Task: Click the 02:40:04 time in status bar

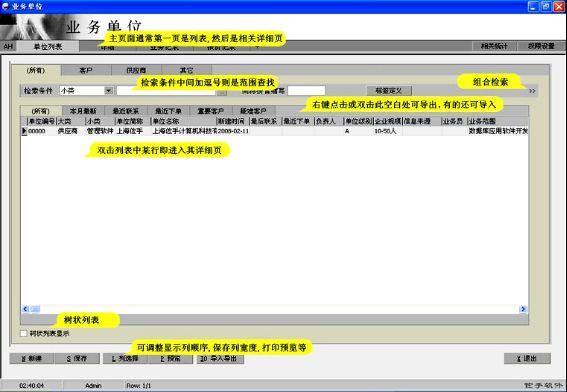Action: coord(31,386)
